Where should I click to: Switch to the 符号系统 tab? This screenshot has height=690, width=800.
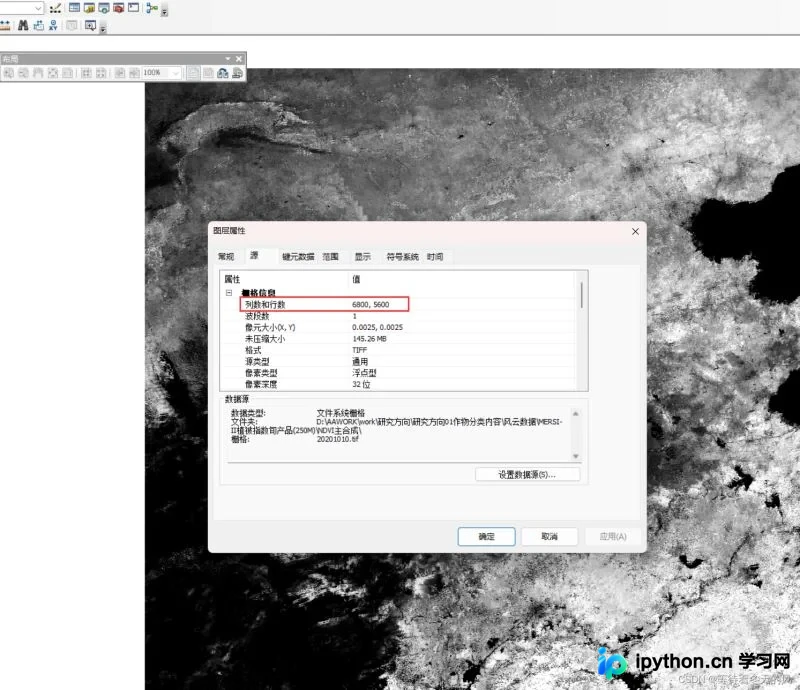(403, 257)
